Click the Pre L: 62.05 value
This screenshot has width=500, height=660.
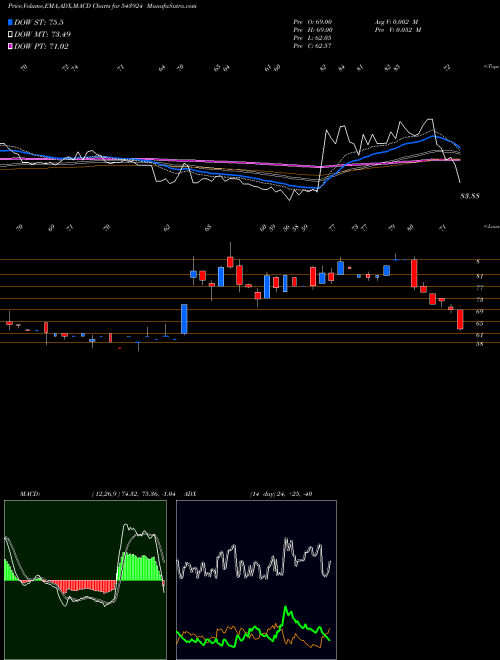coord(313,38)
